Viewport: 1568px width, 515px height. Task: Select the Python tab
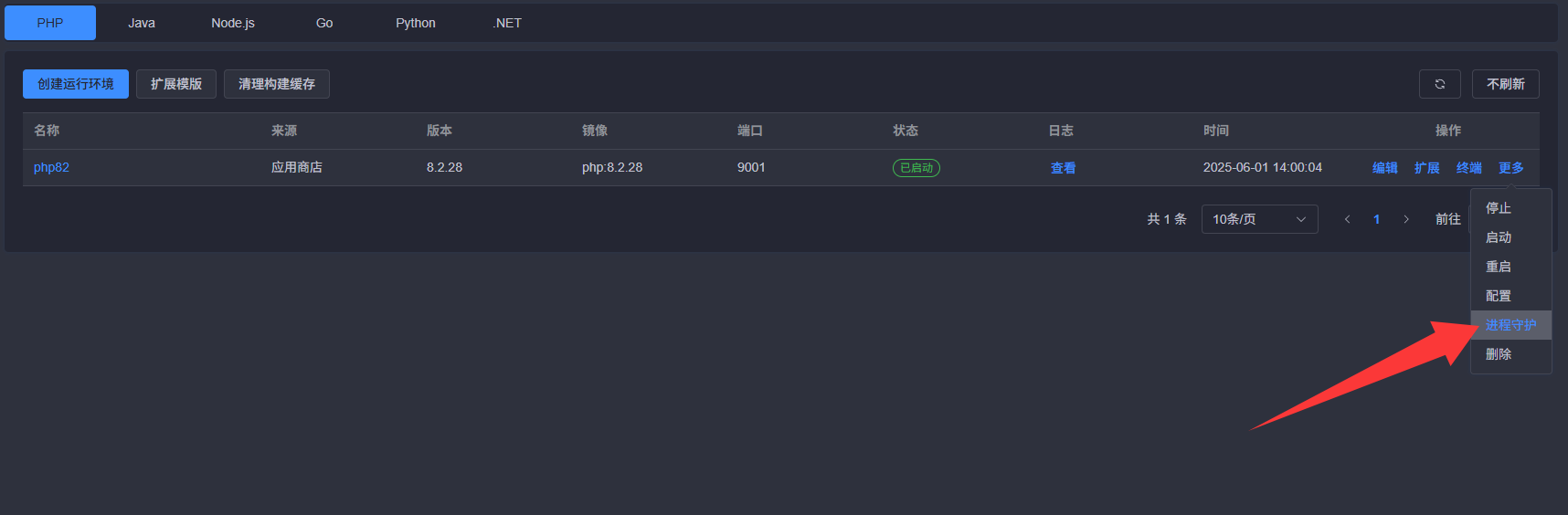[x=416, y=23]
